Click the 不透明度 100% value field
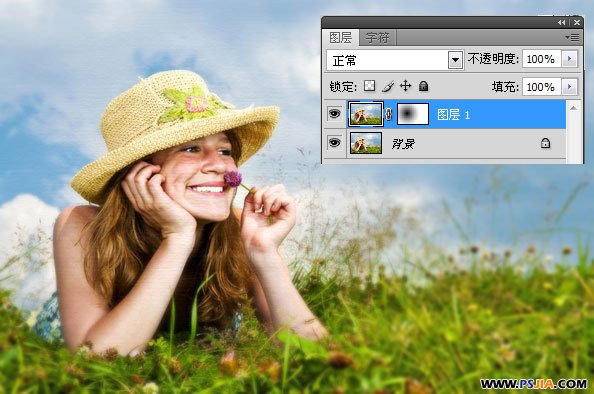 [x=541, y=59]
